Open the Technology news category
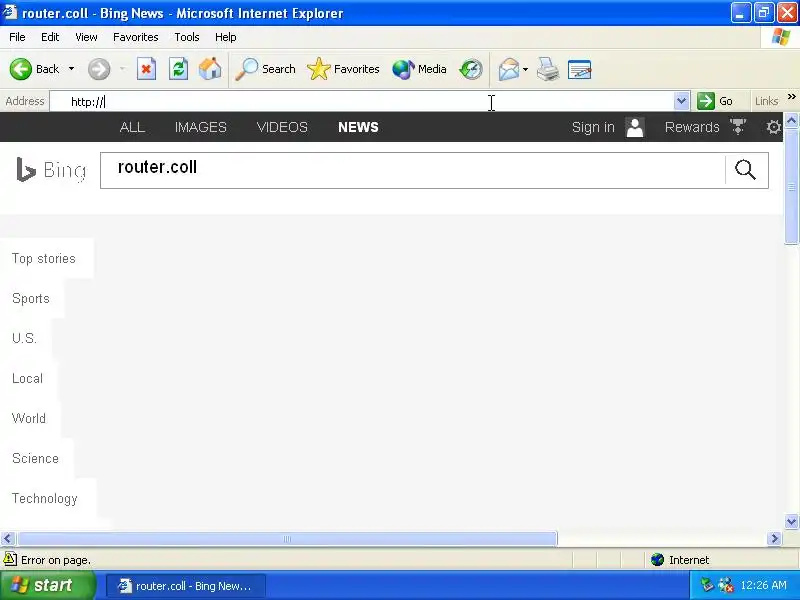Viewport: 800px width, 600px height. click(x=44, y=498)
